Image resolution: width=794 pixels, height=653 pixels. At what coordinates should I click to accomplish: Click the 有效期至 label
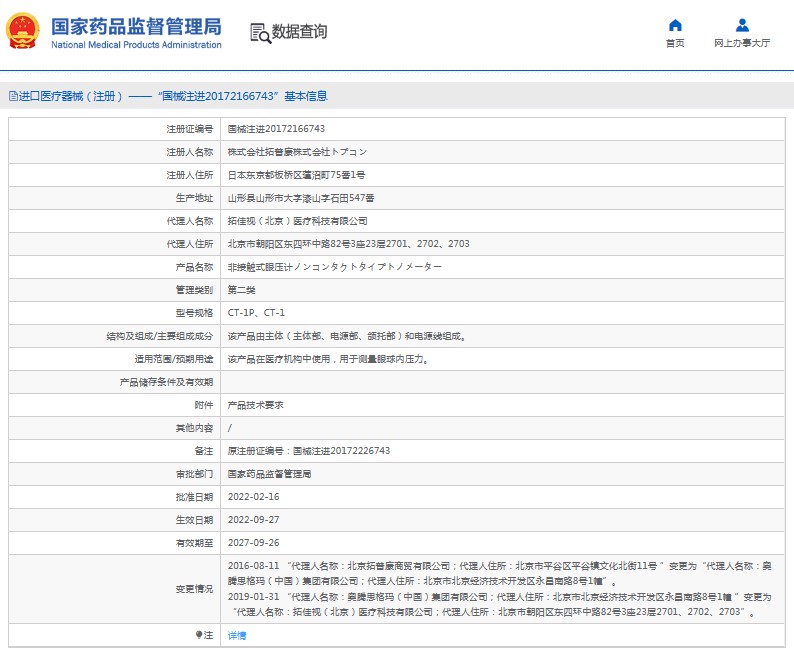coord(194,543)
